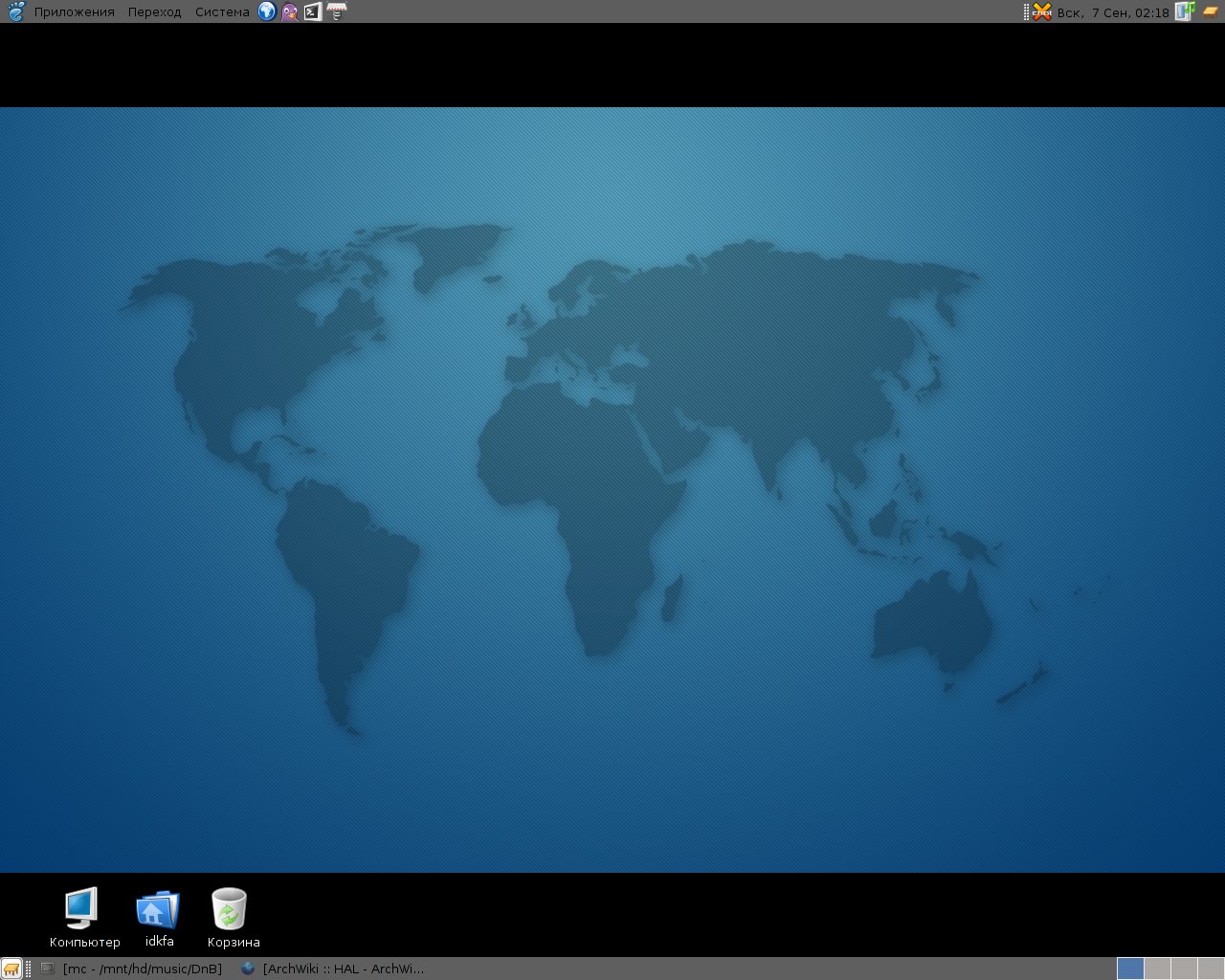
Task: Switch to the second workspace
Action: click(x=1157, y=969)
